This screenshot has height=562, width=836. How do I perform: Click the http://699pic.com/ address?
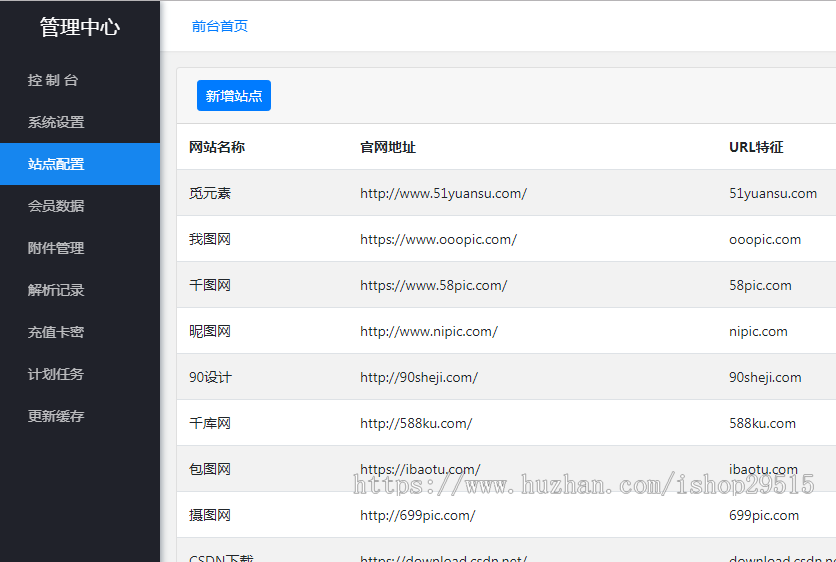tap(417, 515)
